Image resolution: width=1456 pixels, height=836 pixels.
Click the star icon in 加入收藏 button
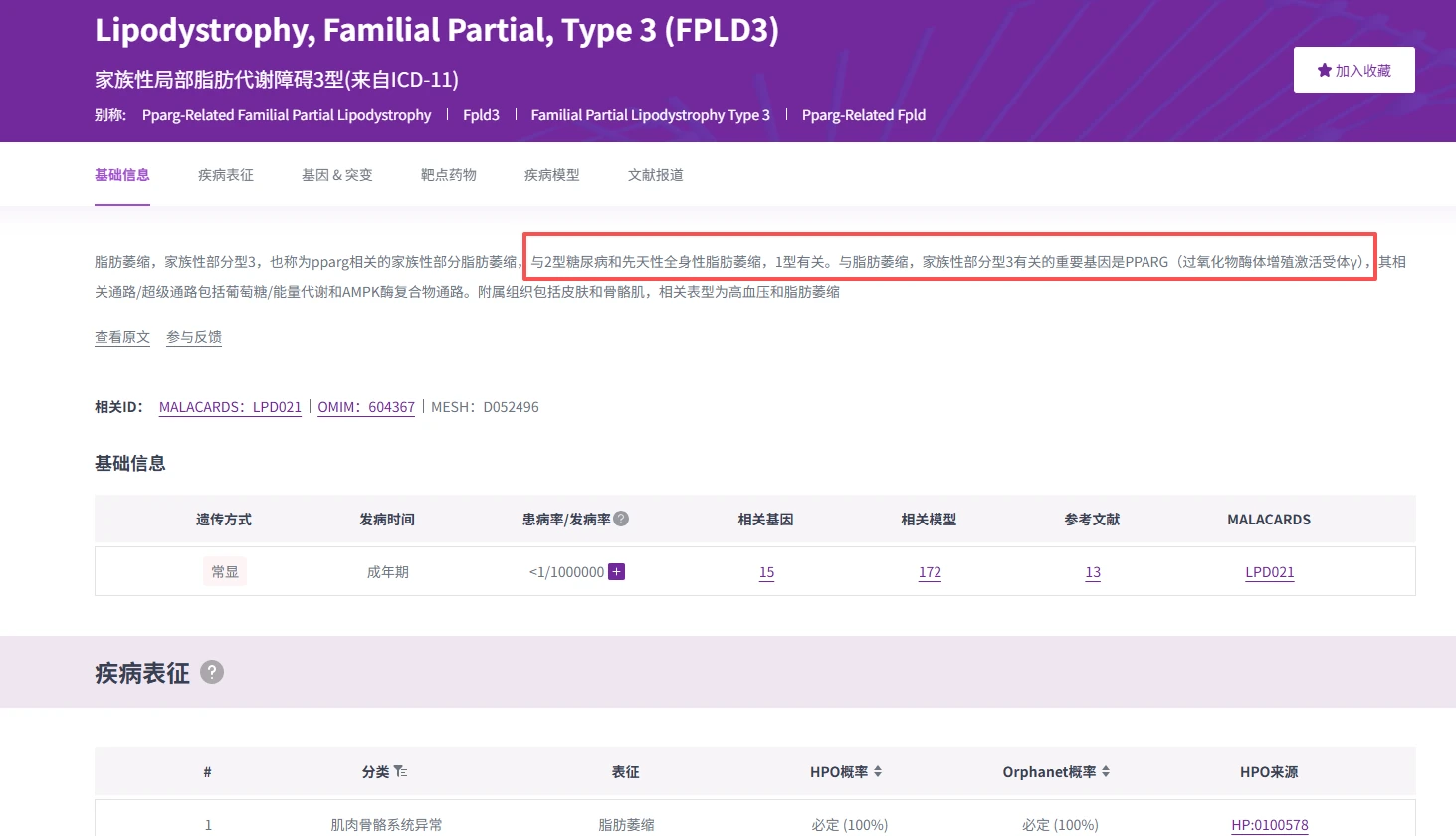[1323, 69]
